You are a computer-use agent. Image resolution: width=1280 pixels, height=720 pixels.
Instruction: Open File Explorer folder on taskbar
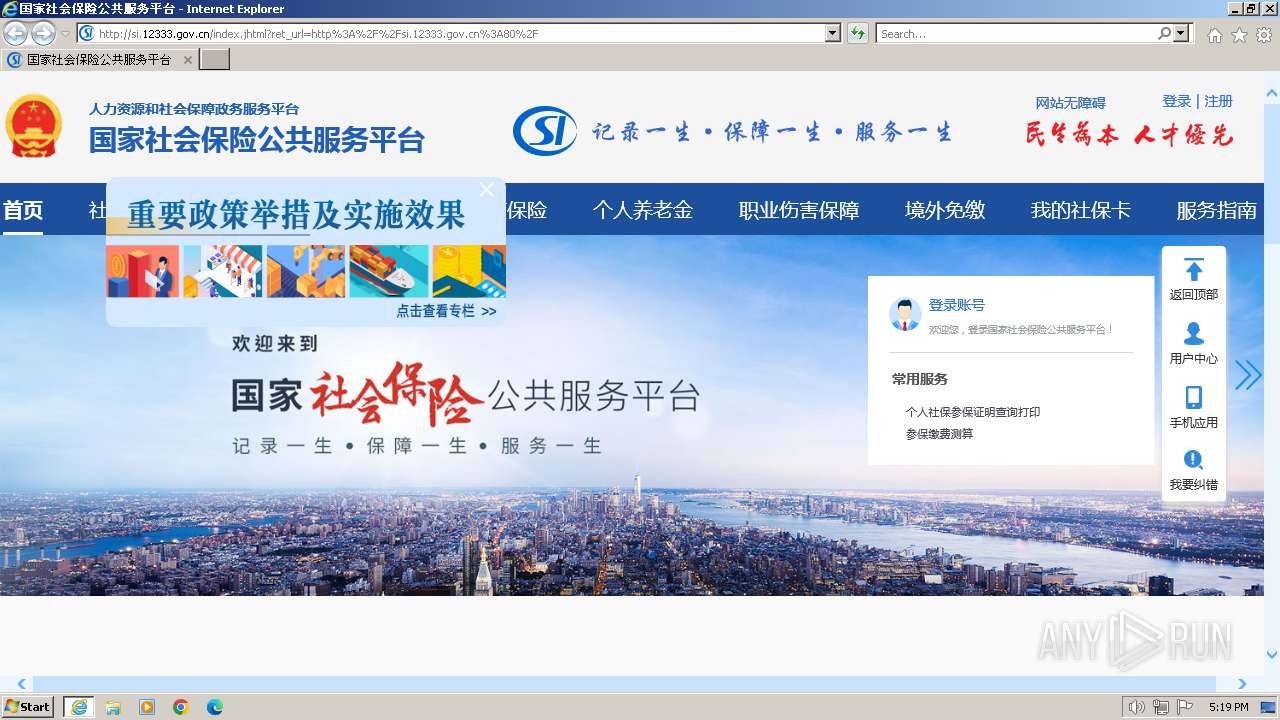tap(113, 707)
